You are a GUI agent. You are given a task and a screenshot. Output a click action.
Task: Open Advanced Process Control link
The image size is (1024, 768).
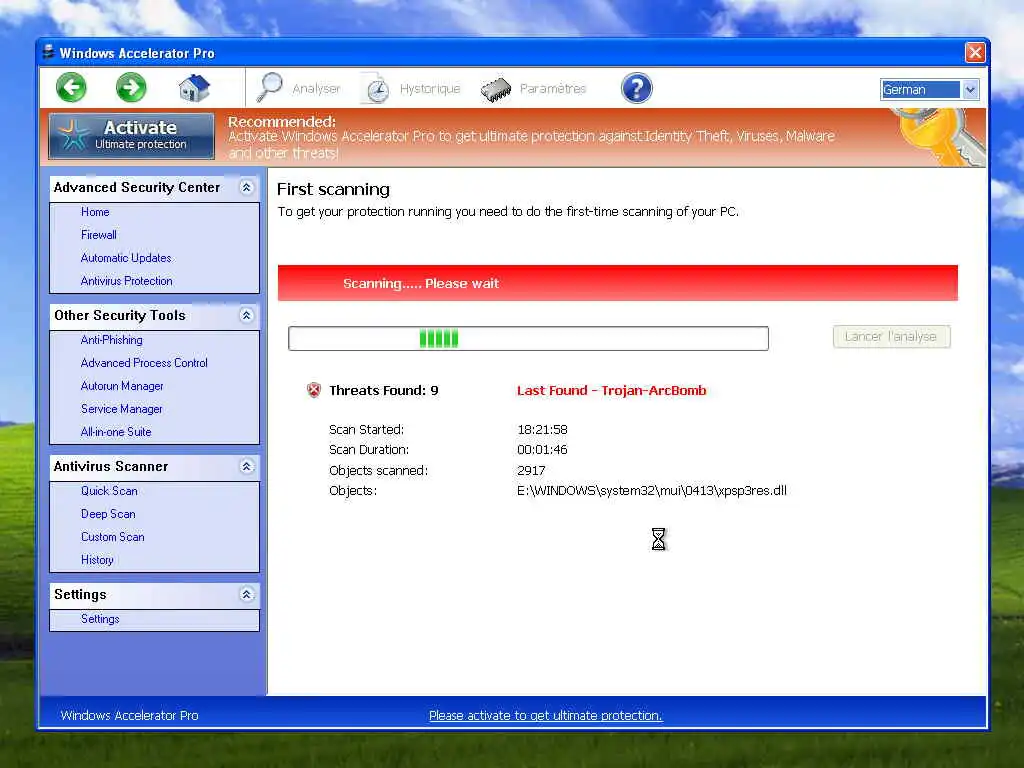coord(144,363)
